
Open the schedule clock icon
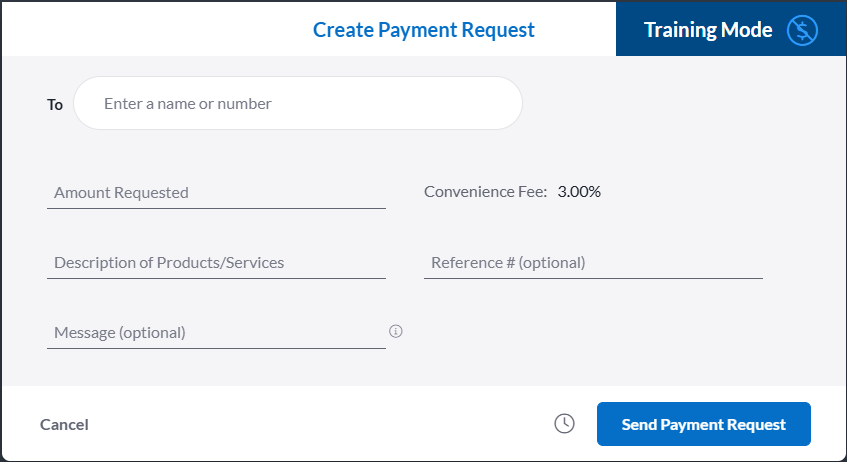(x=564, y=424)
